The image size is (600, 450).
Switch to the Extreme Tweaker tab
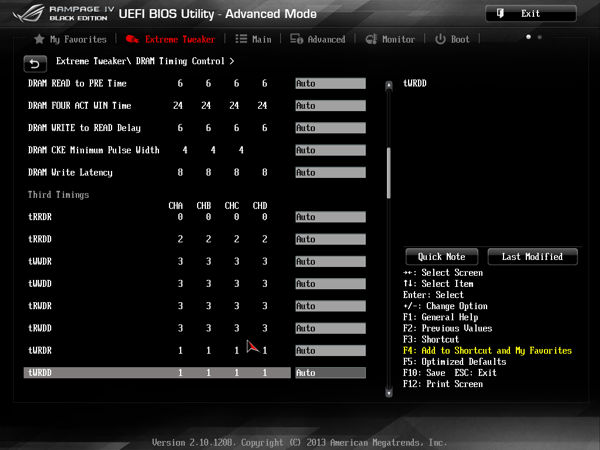(171, 39)
